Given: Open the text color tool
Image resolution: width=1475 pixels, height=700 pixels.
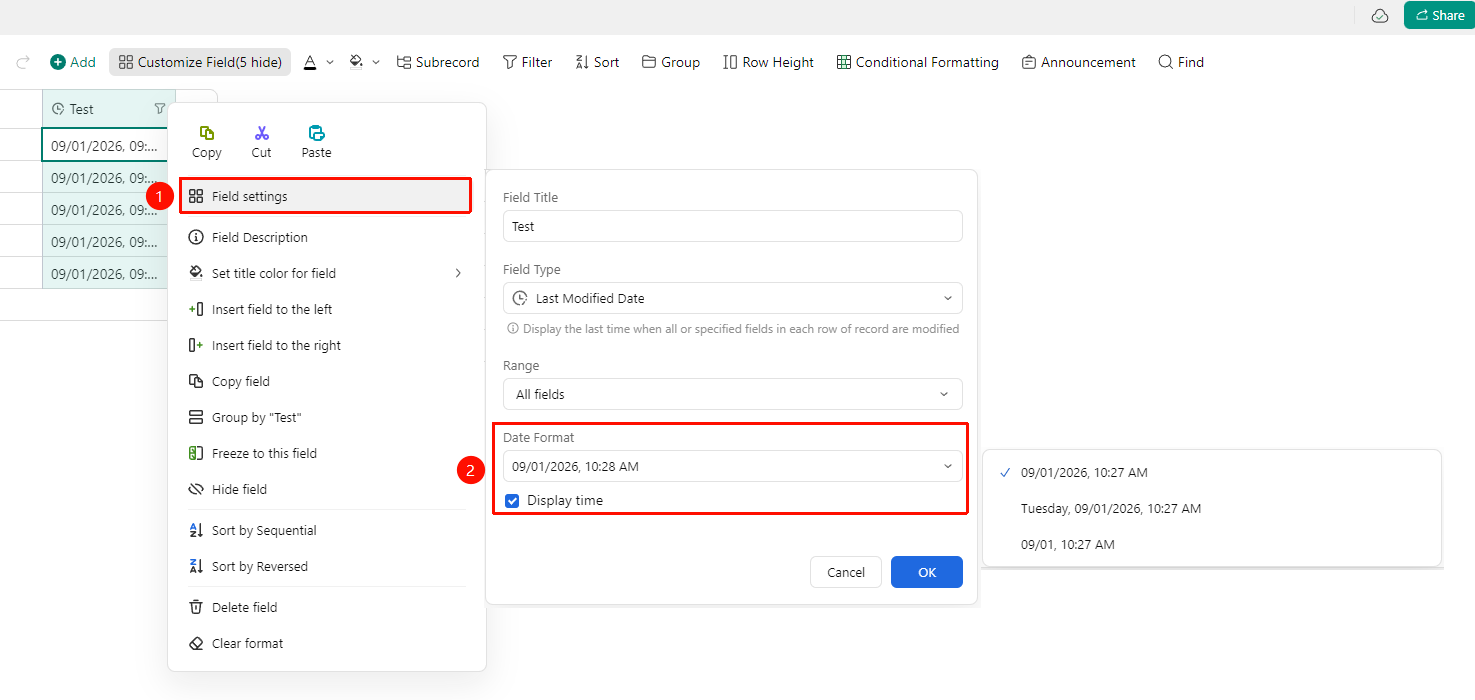Looking at the screenshot, I should click(x=310, y=62).
